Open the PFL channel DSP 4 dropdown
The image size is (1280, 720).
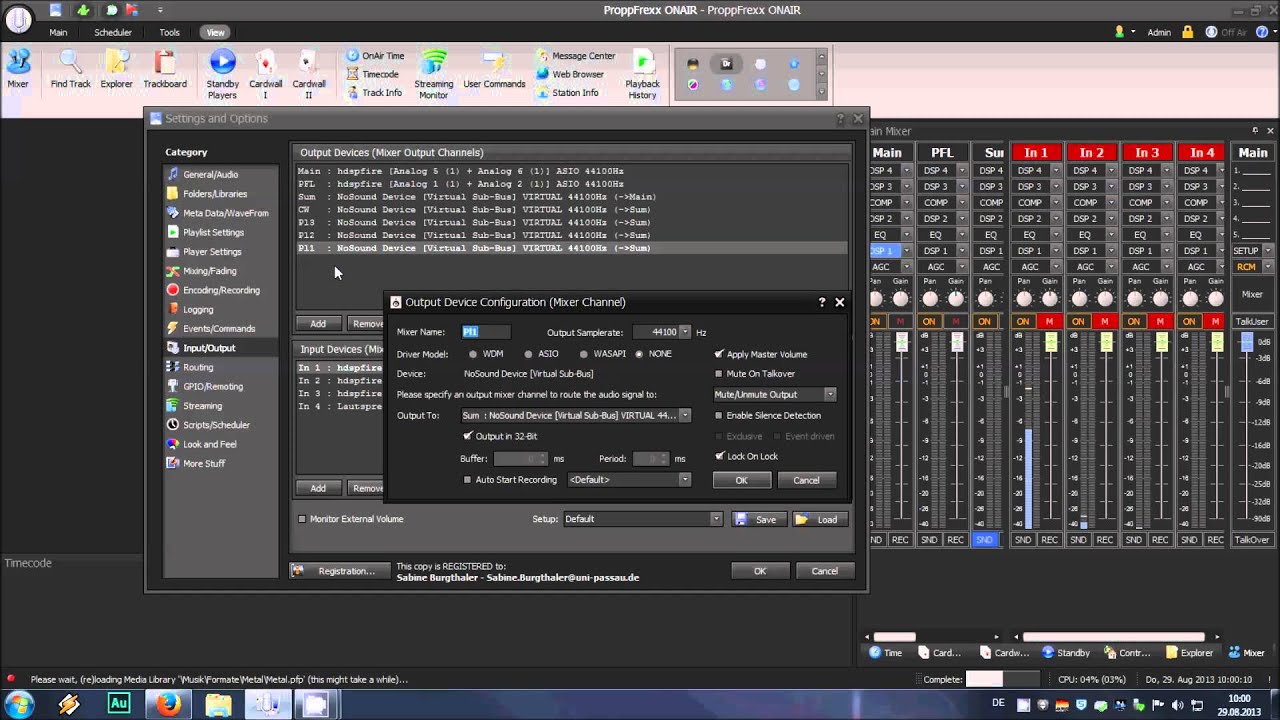(x=963, y=171)
